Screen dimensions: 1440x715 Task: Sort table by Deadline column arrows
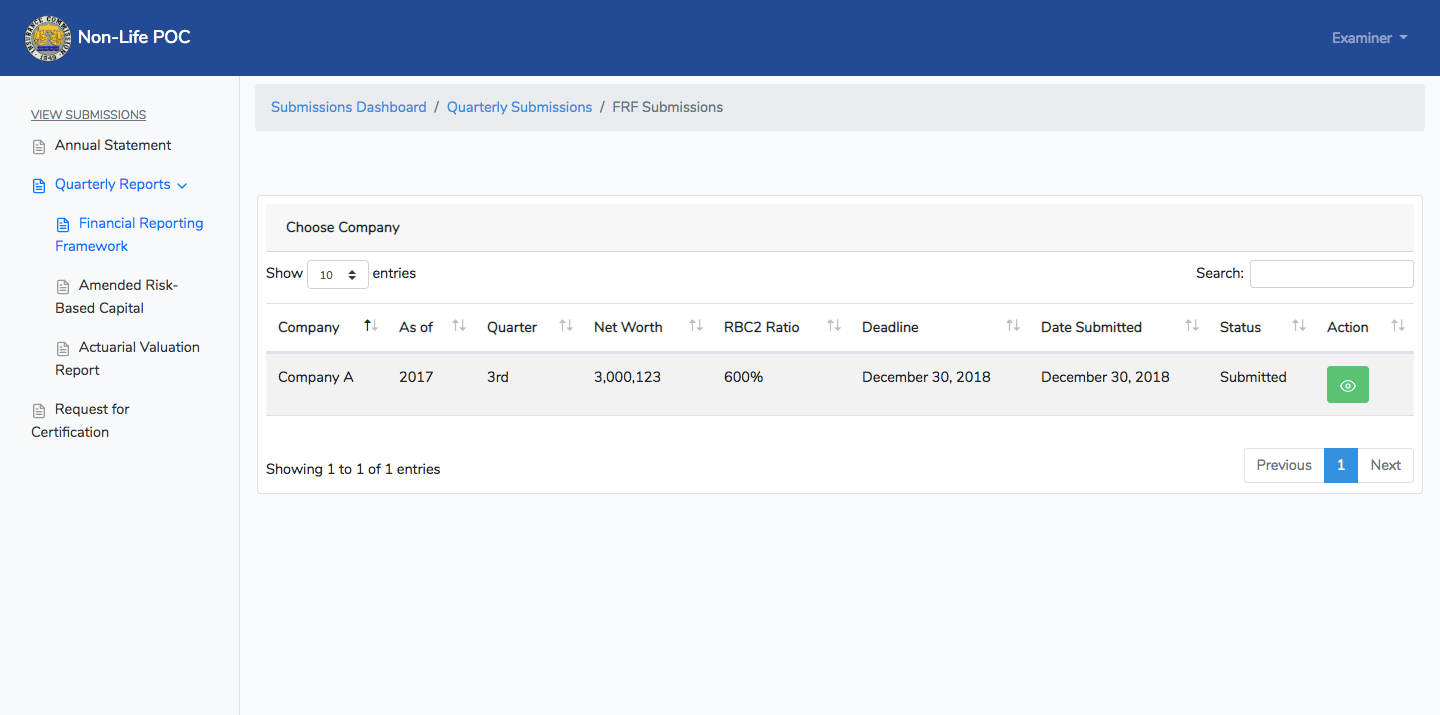1013,326
